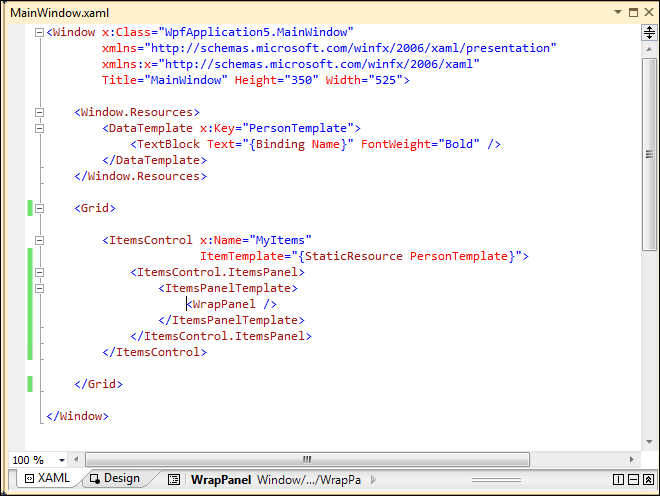This screenshot has height=496, width=660.
Task: Click the Design tab icon
Action: click(x=95, y=479)
